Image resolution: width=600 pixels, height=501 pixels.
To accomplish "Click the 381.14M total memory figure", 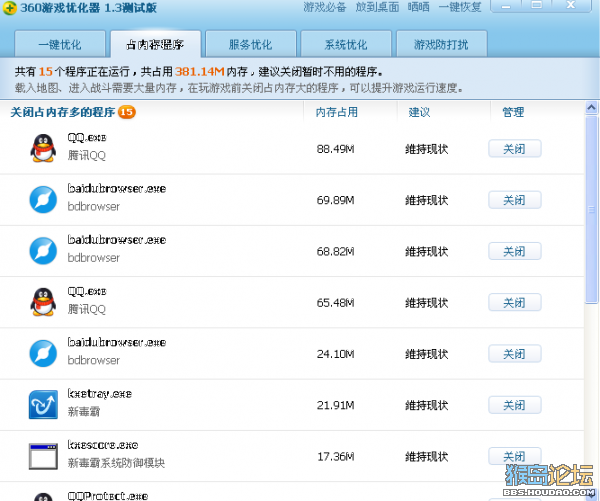I will click(x=200, y=72).
